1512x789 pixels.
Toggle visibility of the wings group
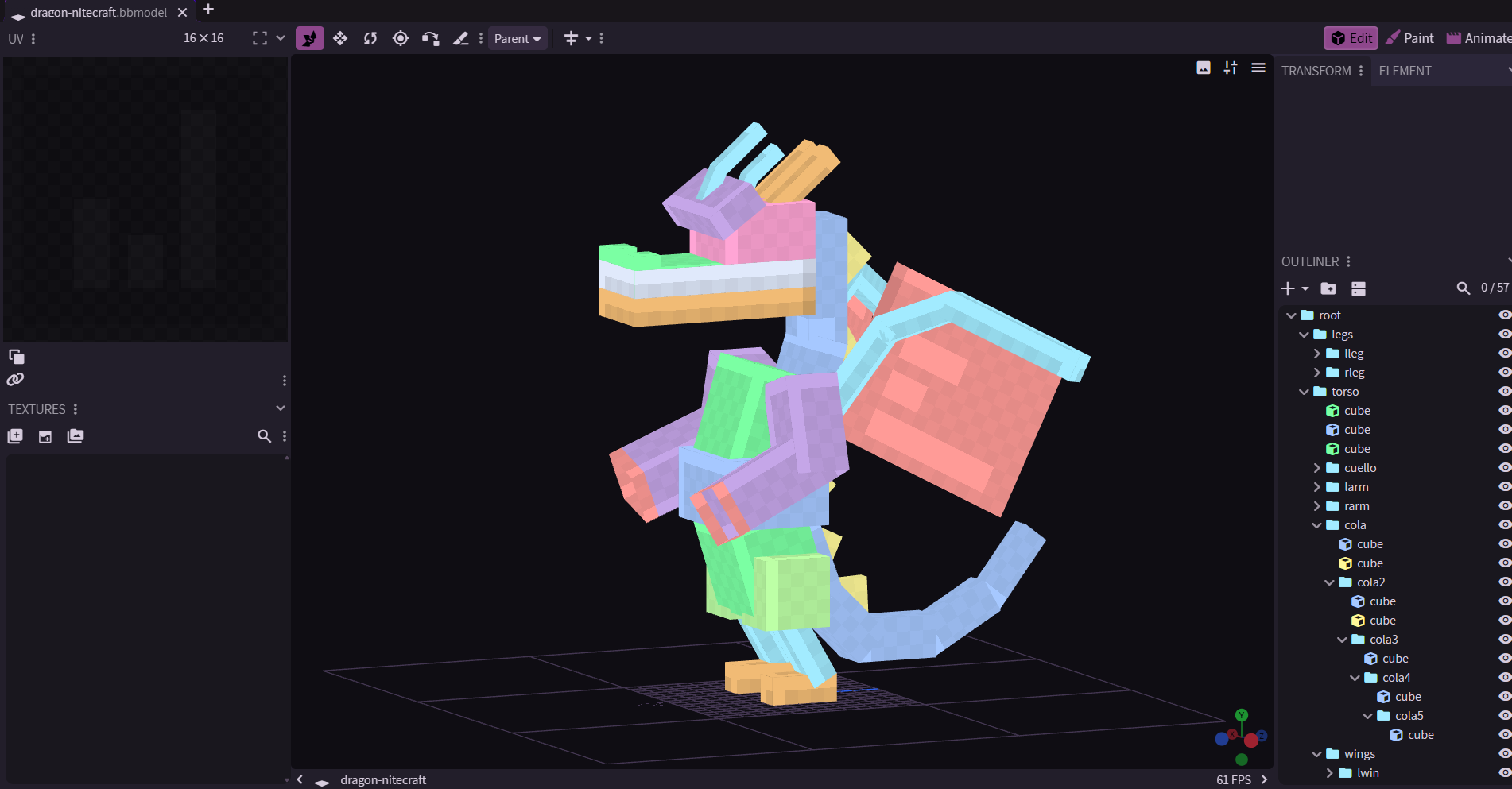(x=1504, y=754)
